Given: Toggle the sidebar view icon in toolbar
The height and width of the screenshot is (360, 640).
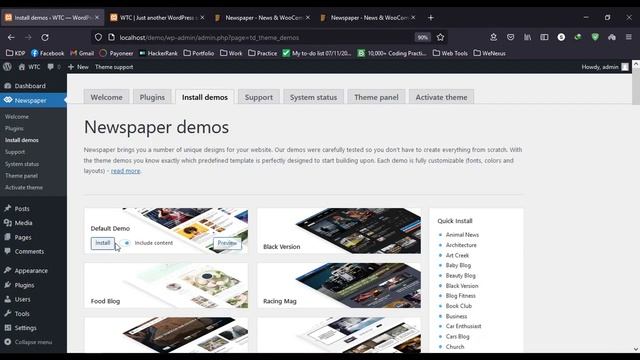Looking at the screenshot, I should point(544,37).
